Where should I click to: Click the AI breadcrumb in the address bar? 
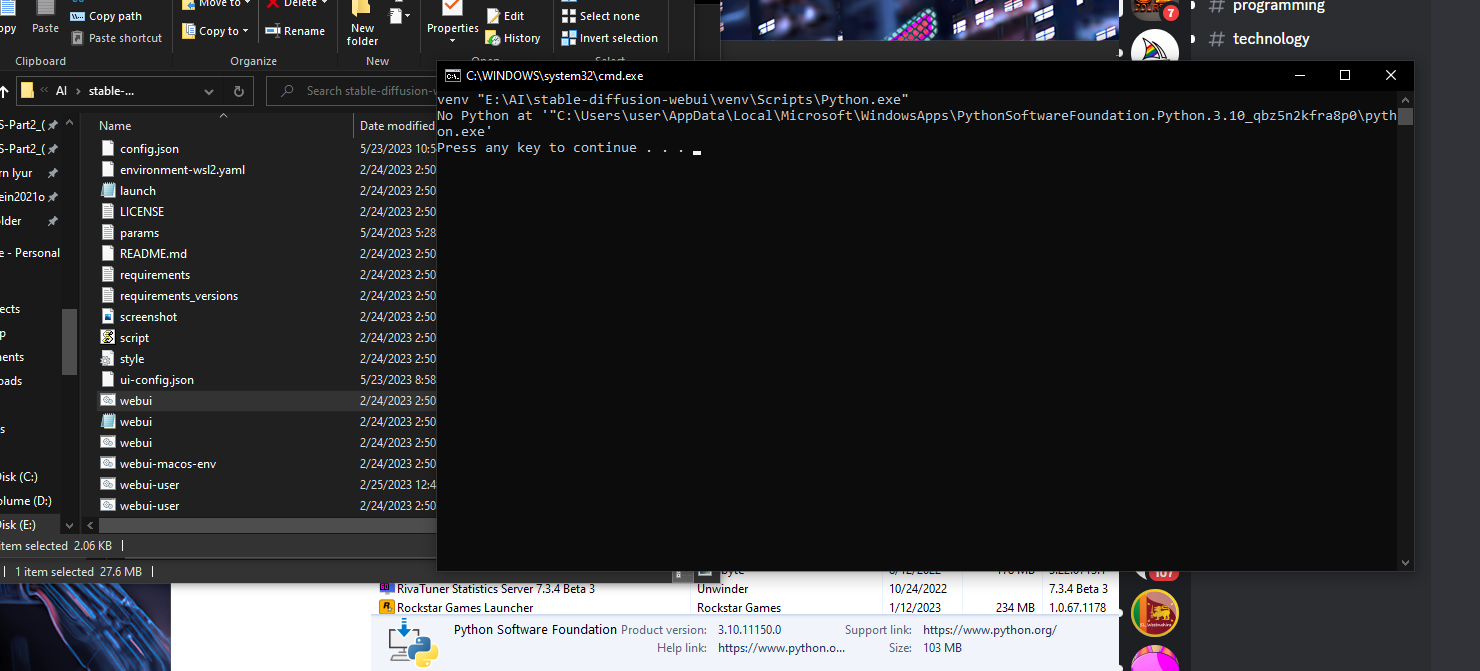tap(61, 91)
